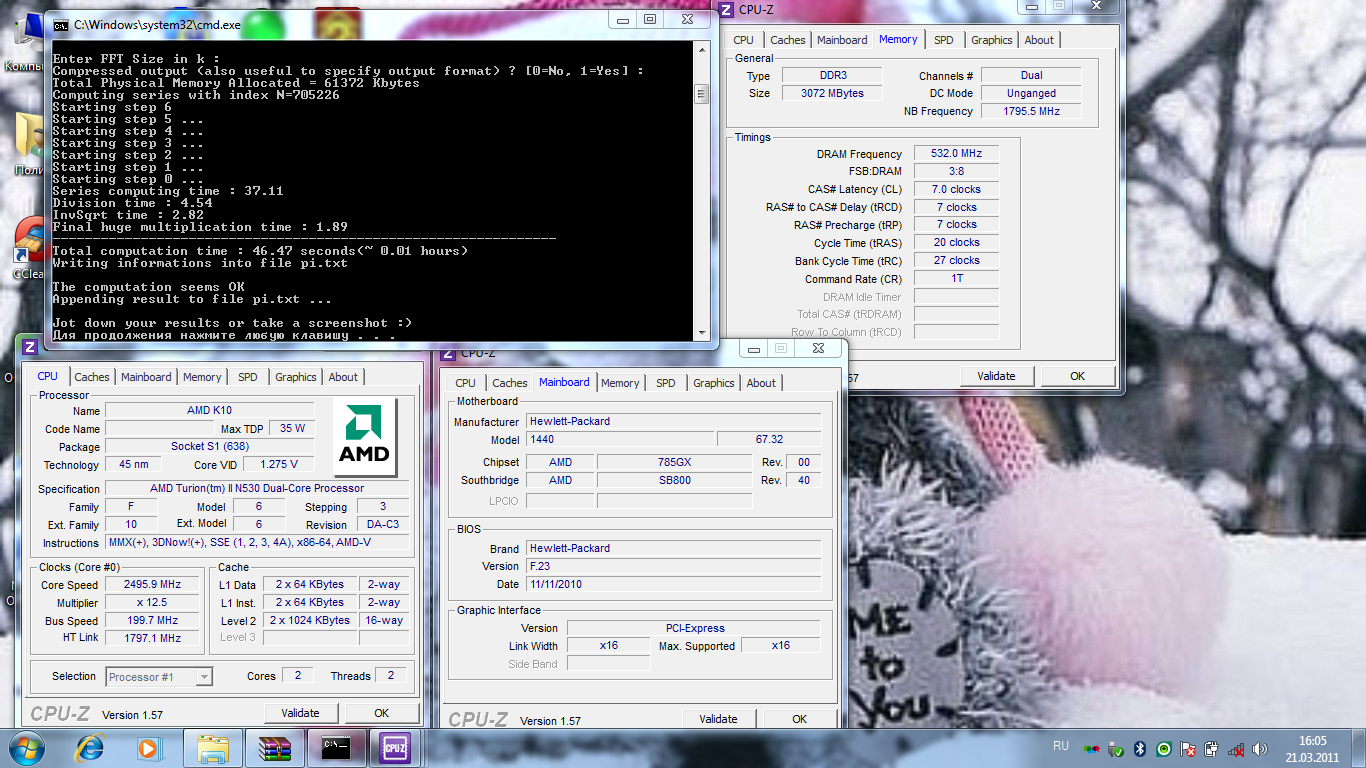Select Caches tab in the Mainboard window
The height and width of the screenshot is (768, 1366).
pos(510,383)
